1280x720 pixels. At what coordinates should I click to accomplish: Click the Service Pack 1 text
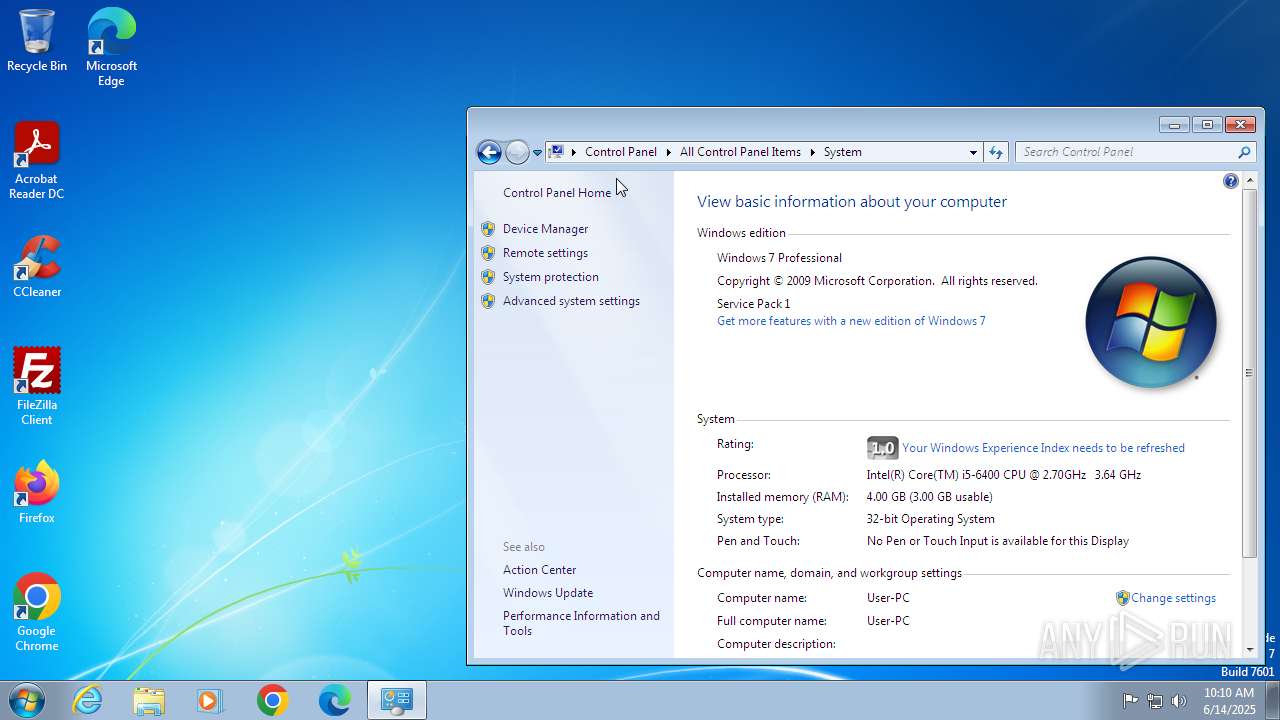point(753,304)
